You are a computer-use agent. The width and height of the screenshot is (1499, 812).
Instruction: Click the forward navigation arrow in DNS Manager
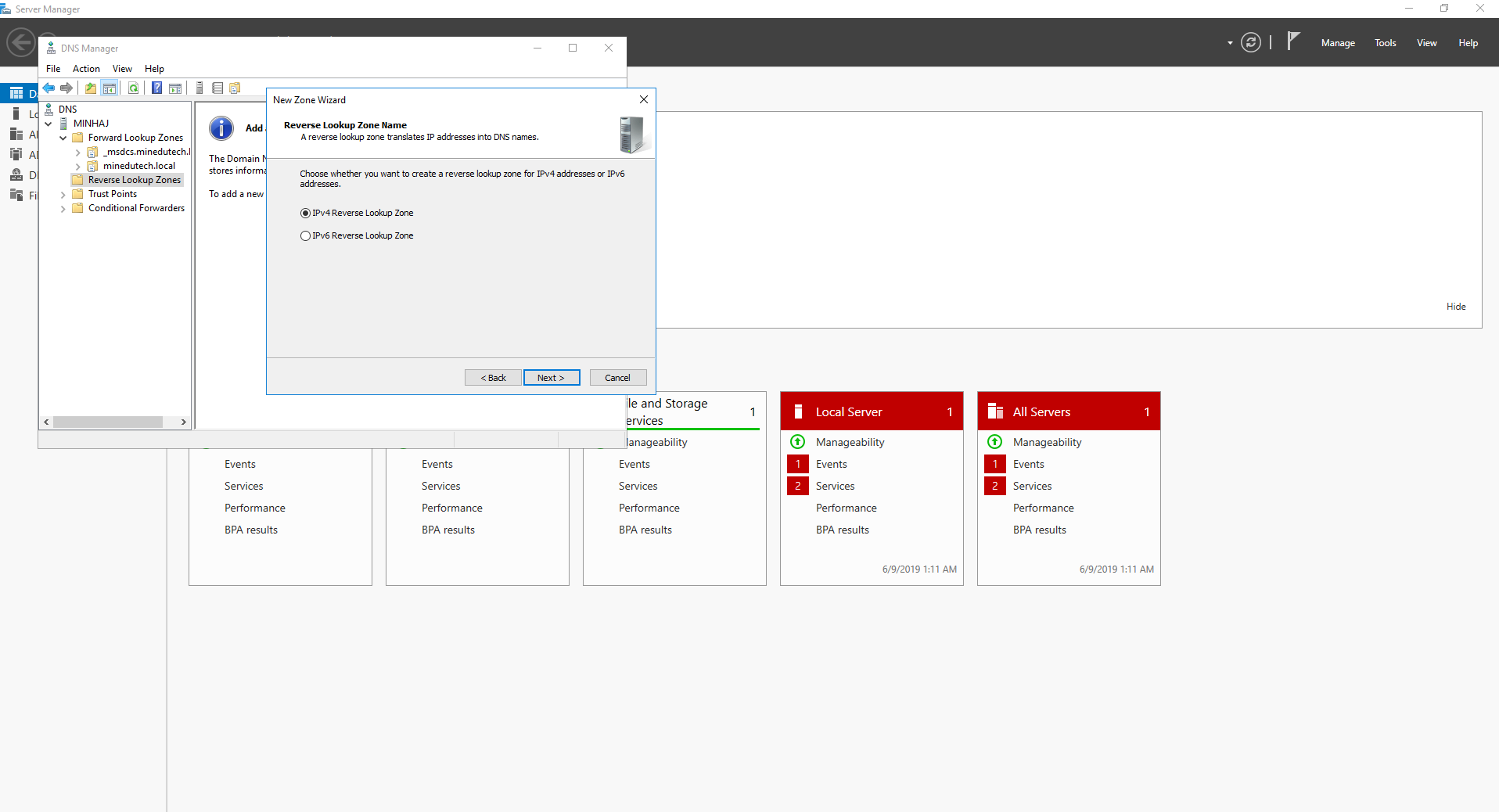[67, 88]
